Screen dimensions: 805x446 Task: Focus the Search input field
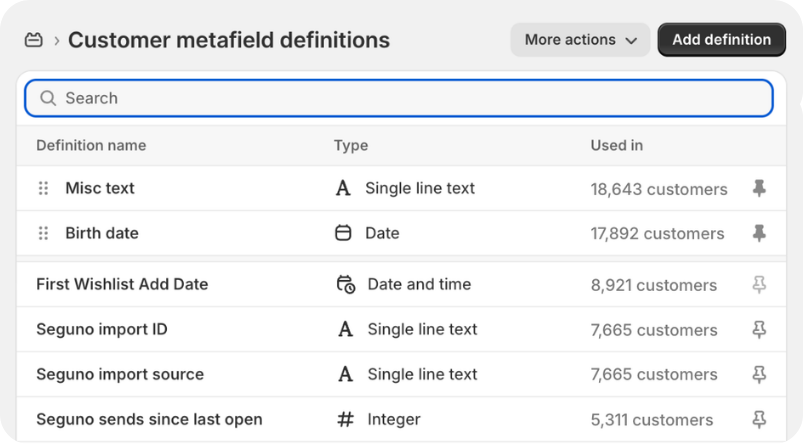click(399, 98)
